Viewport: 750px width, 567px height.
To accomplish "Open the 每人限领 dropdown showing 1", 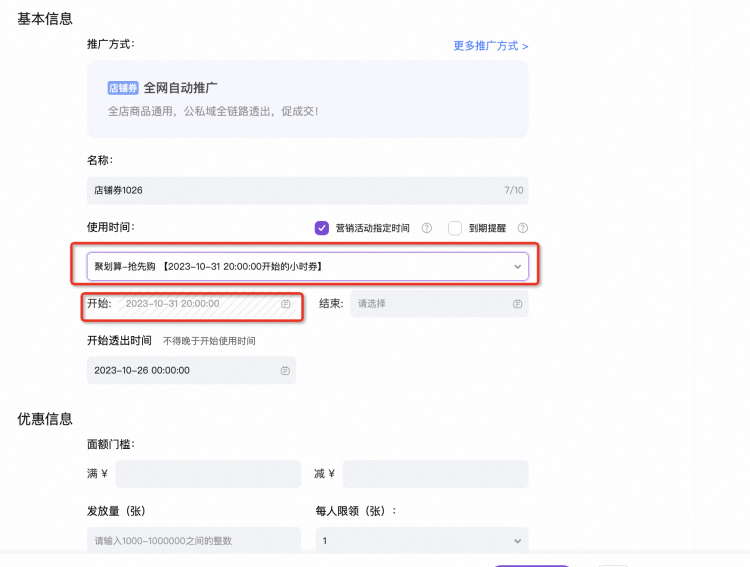I will tap(422, 540).
